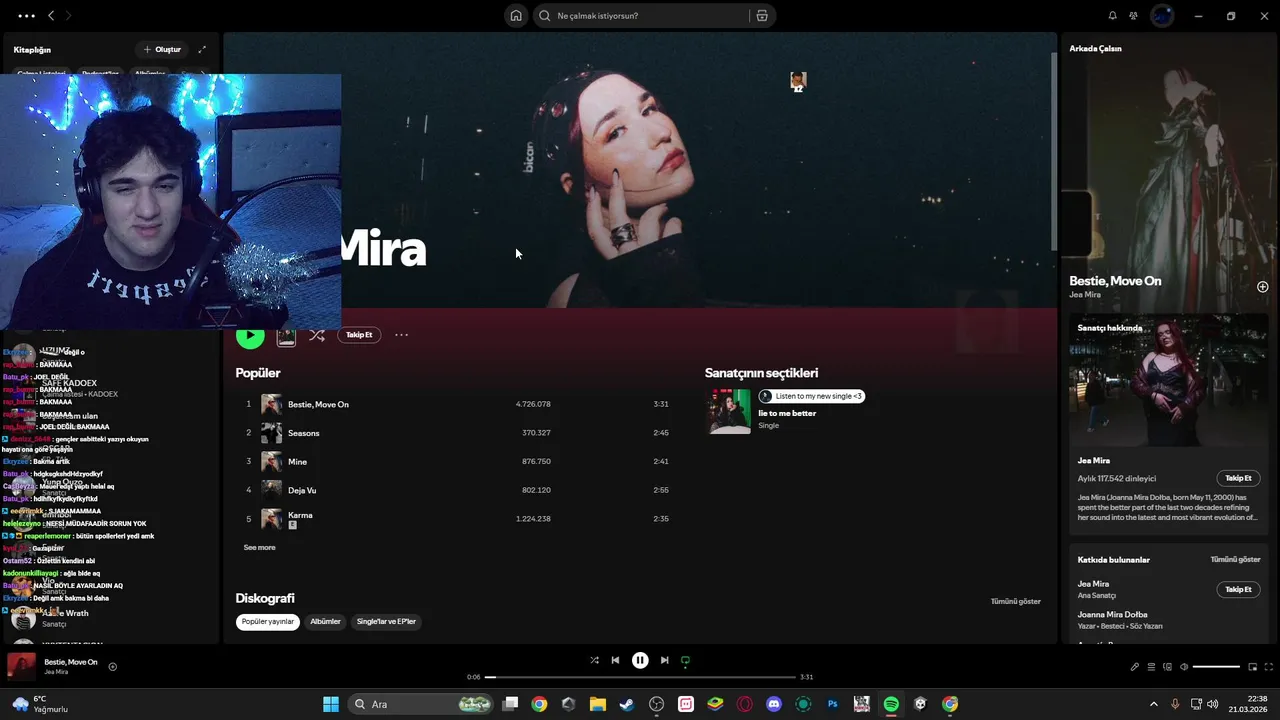Click the Oluştur button in library

pos(162,49)
